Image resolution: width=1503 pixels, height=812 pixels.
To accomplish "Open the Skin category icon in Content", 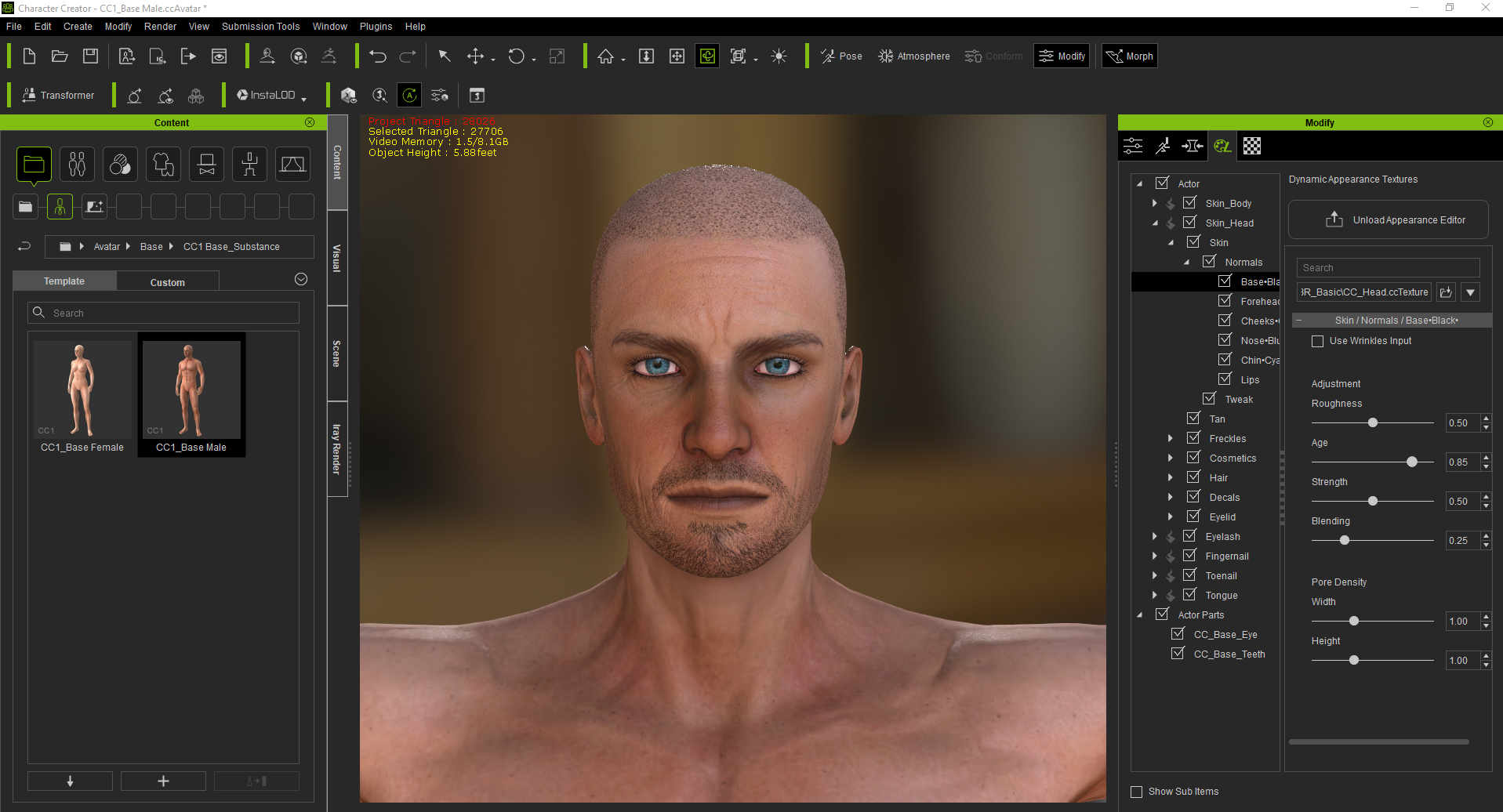I will 120,165.
